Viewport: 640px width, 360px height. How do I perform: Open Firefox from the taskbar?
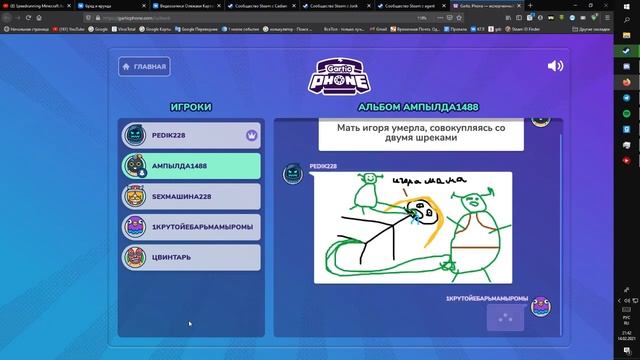tap(627, 82)
